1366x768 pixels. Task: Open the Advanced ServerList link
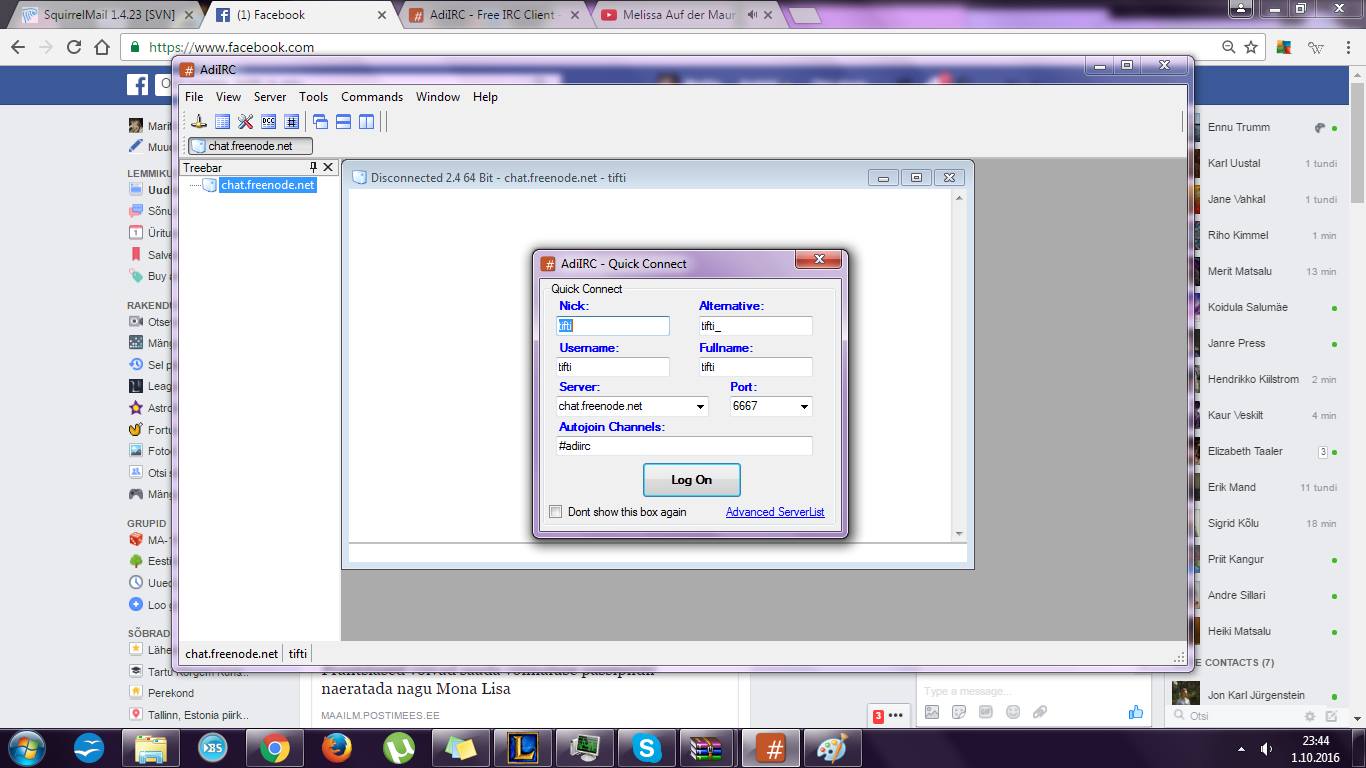click(775, 512)
